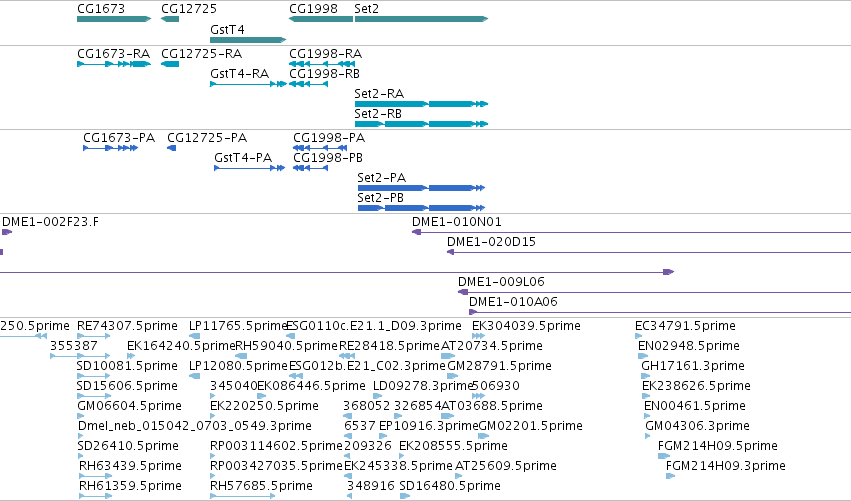Select the Set2-RB transcript bar
The height and width of the screenshot is (501, 851).
422,124
